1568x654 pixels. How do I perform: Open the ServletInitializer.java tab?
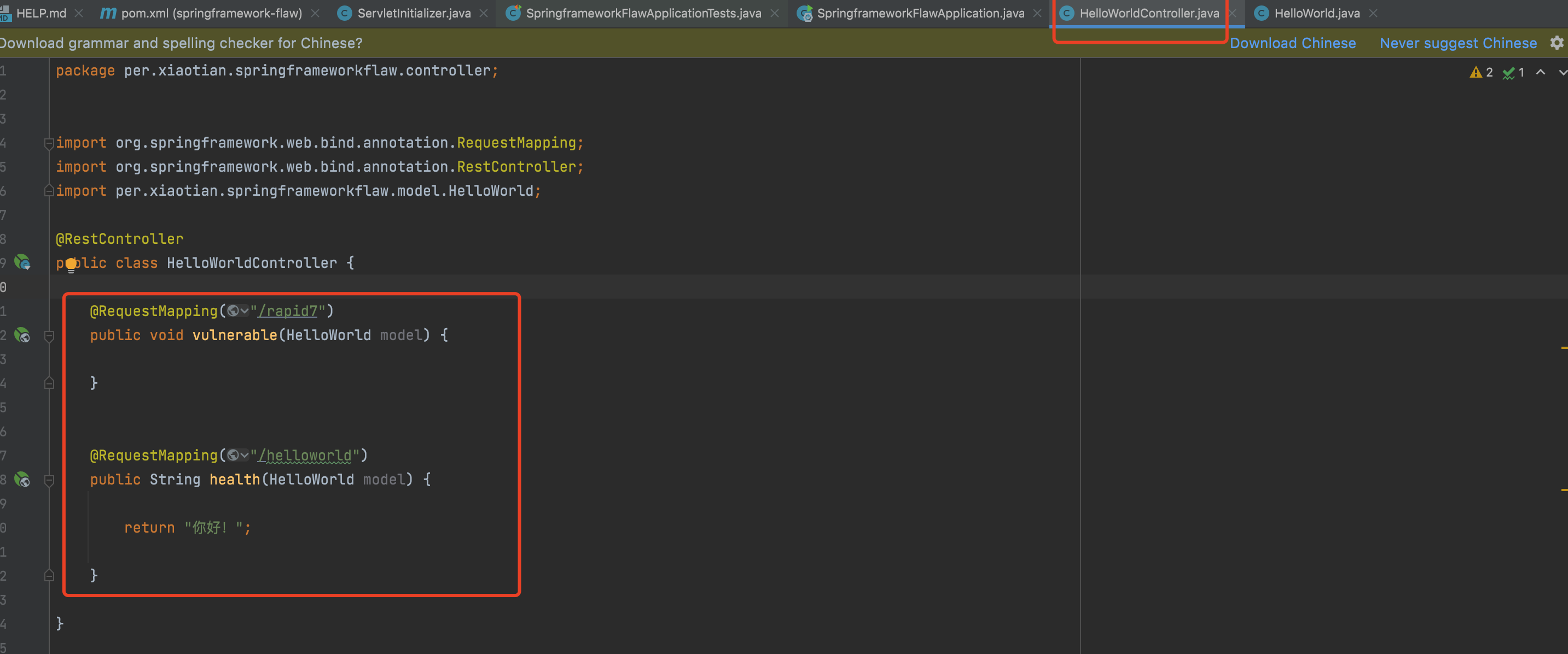414,13
